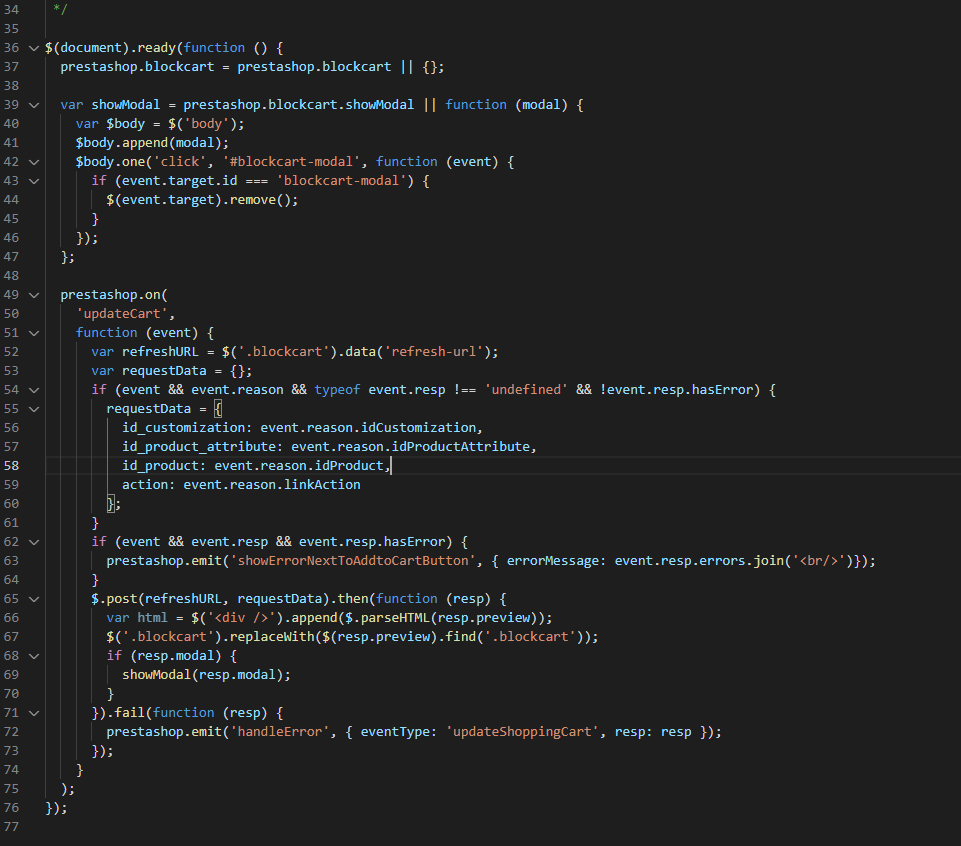Click !event.resp.hasError on line 54

tap(677, 390)
